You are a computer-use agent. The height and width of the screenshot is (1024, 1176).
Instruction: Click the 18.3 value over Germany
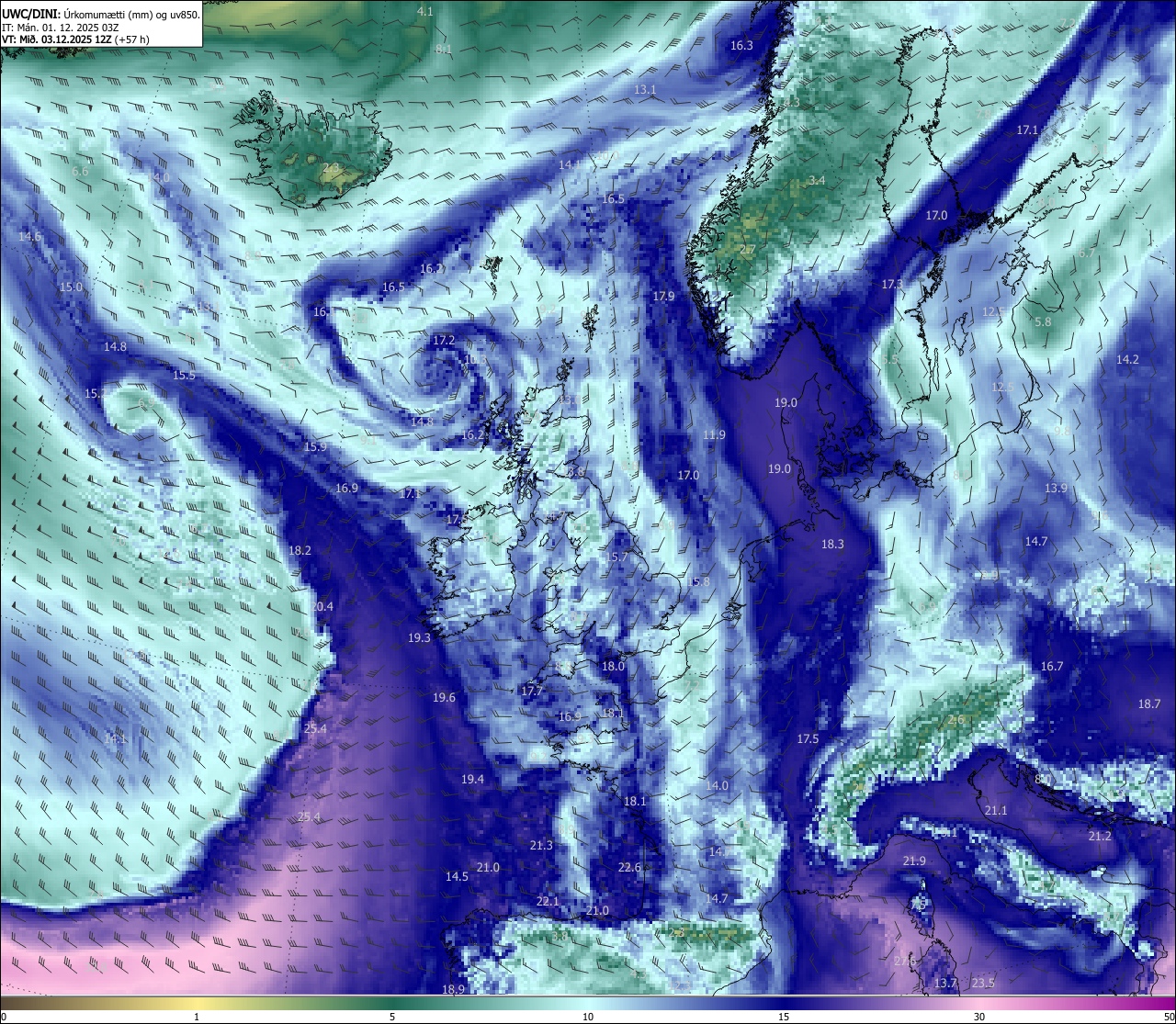(832, 544)
